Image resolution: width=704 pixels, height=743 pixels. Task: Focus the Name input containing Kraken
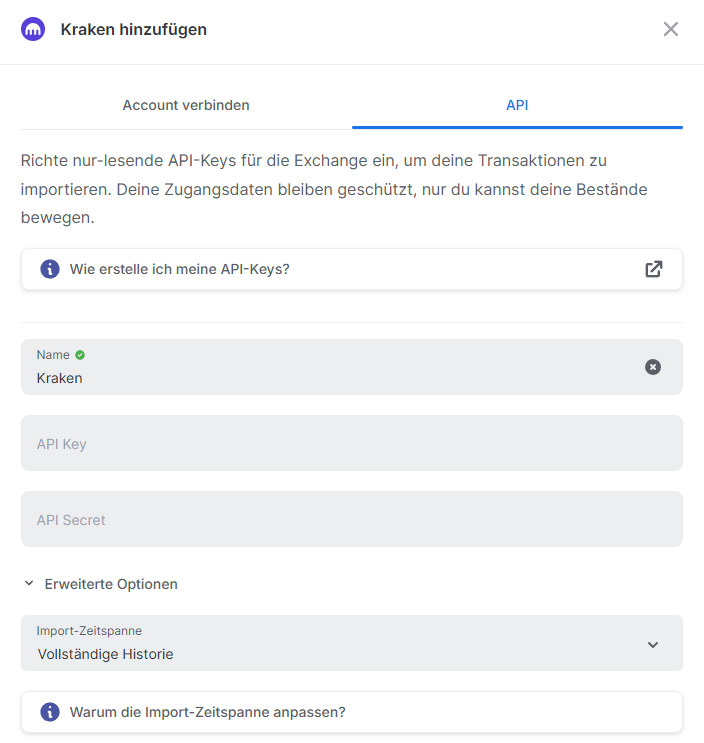(x=352, y=367)
